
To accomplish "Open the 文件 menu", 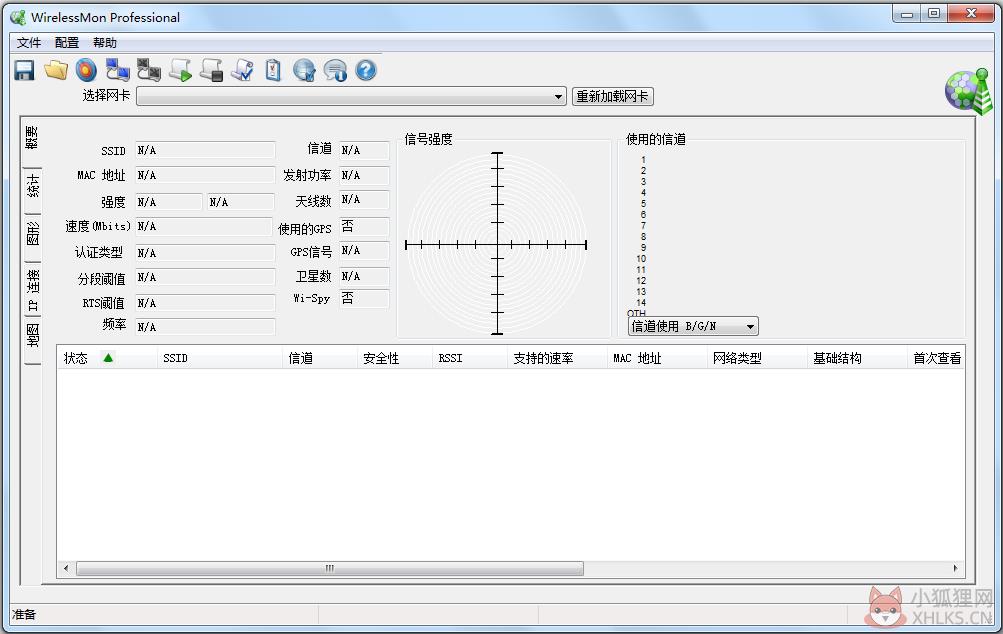I will click(x=29, y=43).
